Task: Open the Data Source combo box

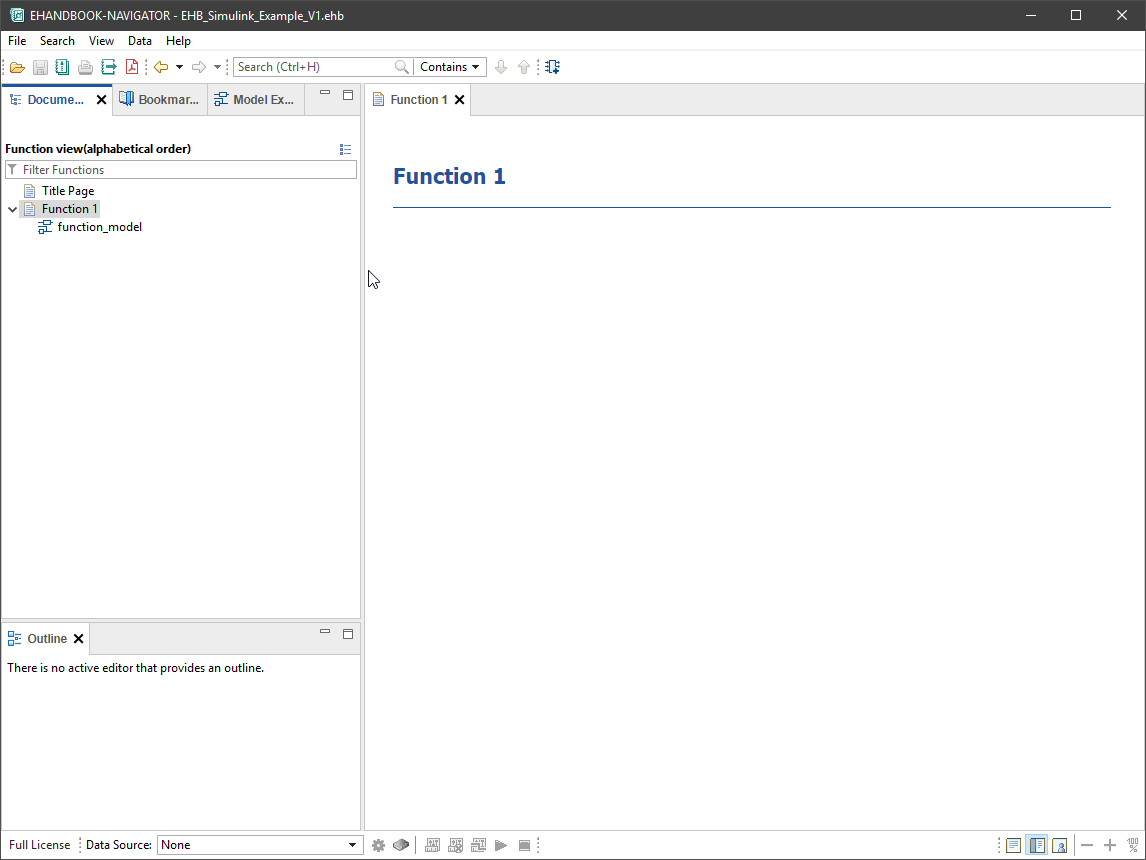Action: (259, 845)
